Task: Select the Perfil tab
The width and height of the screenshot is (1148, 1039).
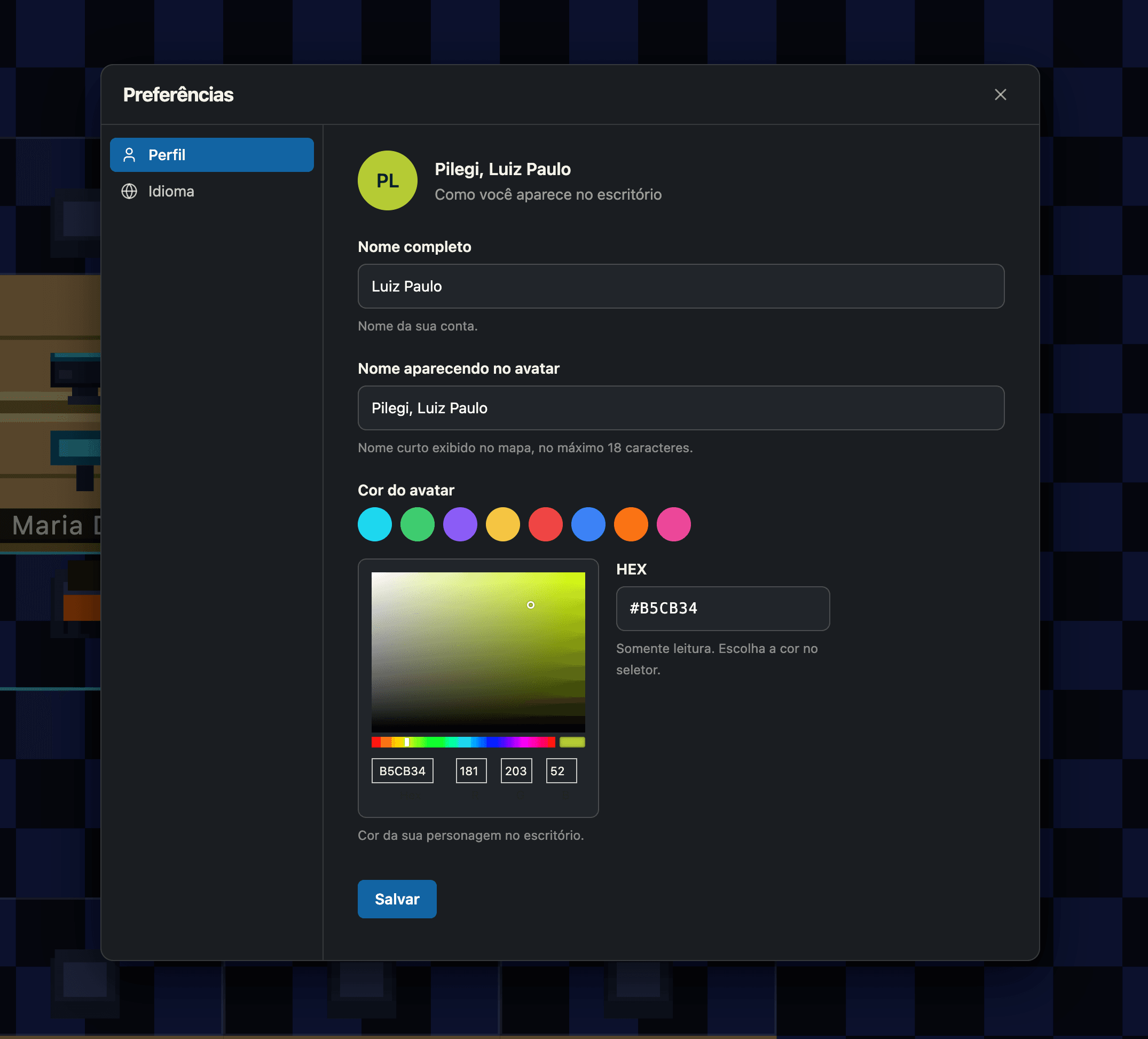Action: coord(212,155)
